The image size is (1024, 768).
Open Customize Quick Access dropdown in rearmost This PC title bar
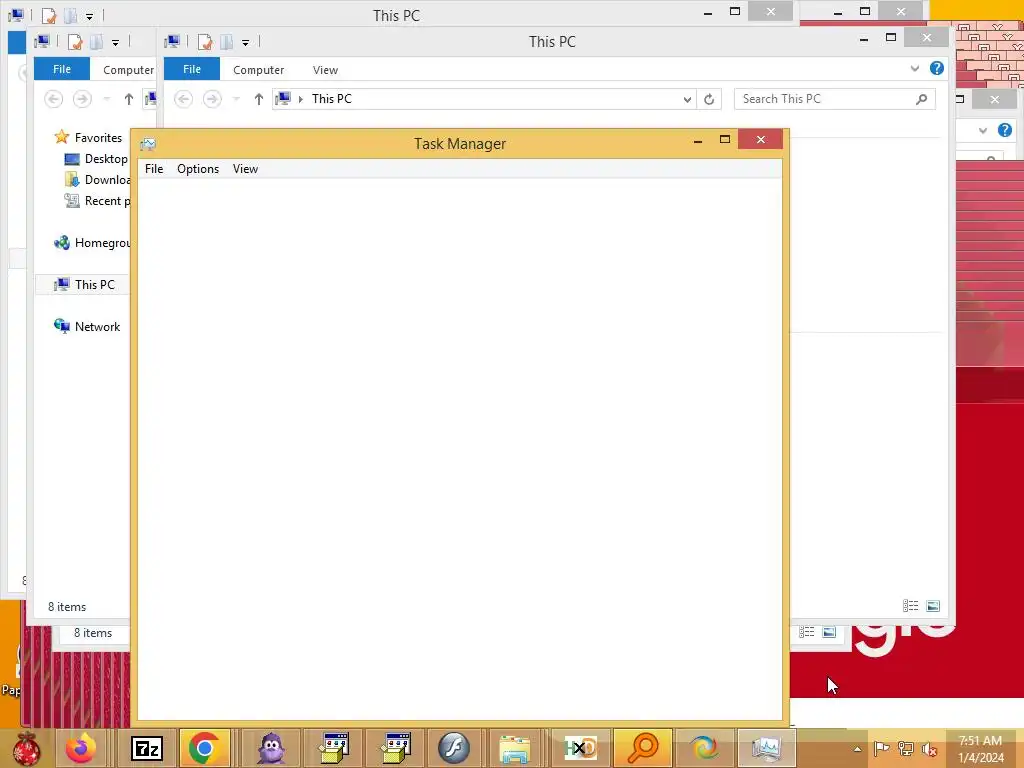pyautogui.click(x=89, y=16)
